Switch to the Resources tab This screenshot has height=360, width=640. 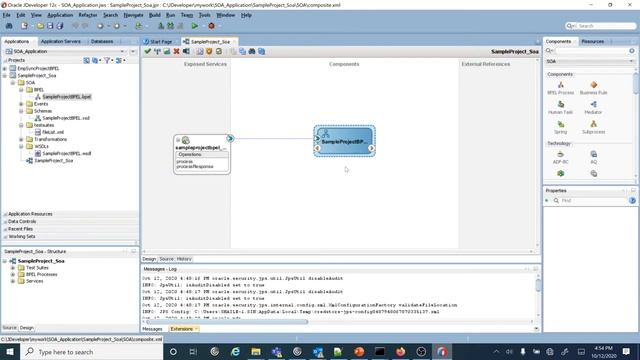[x=593, y=42]
